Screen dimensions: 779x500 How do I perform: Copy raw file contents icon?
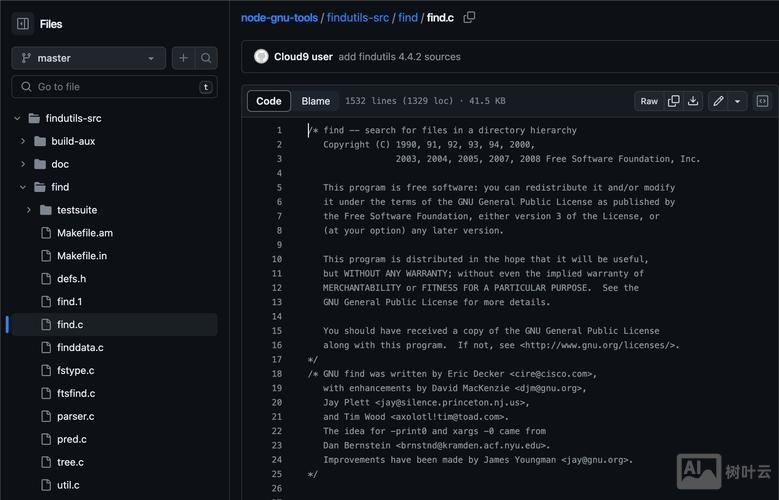click(673, 101)
